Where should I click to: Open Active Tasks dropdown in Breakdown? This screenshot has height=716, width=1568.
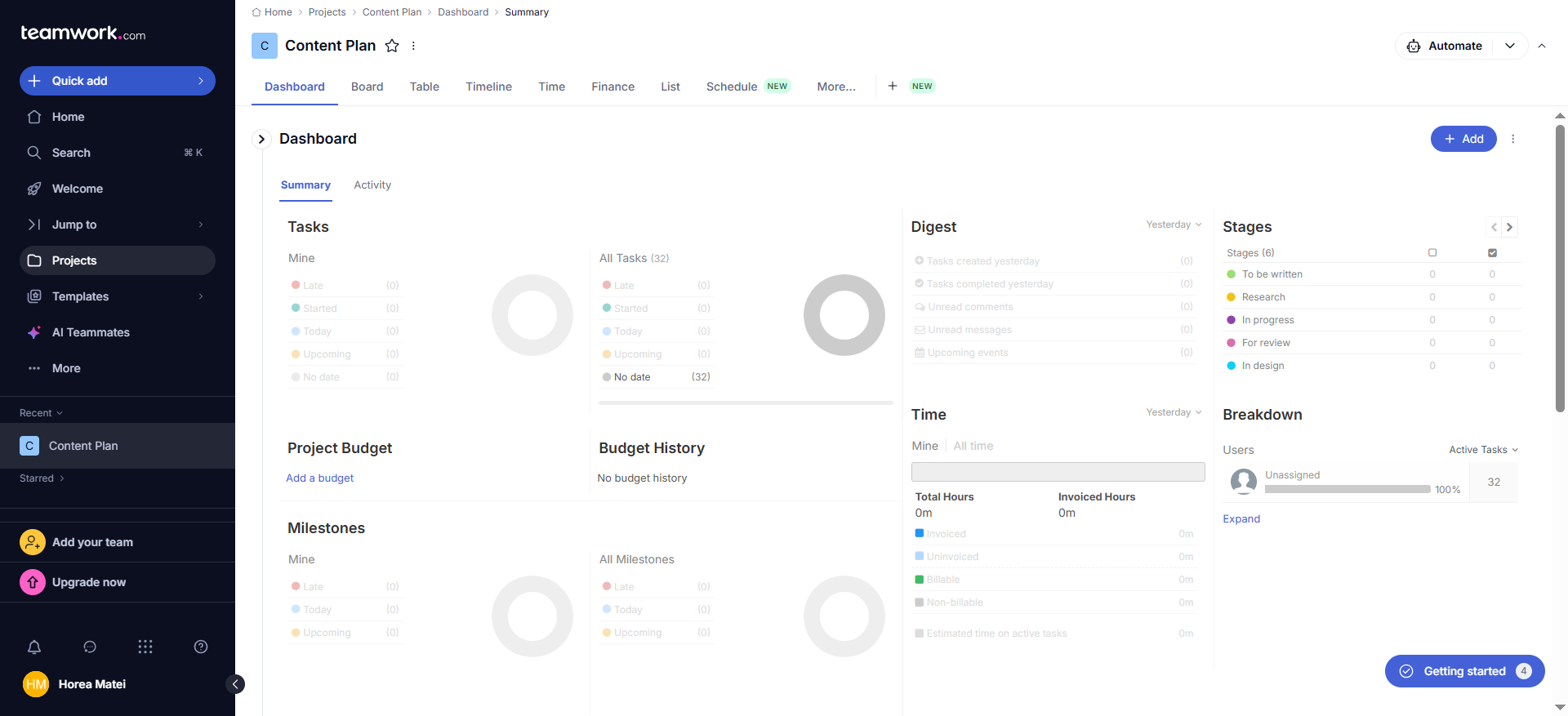(x=1483, y=450)
